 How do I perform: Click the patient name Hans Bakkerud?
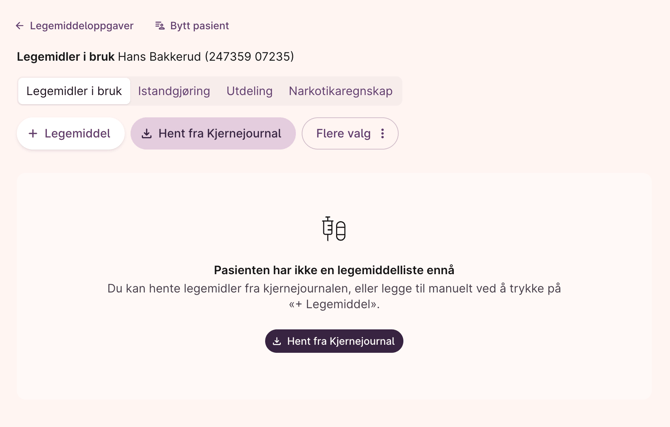tap(159, 57)
